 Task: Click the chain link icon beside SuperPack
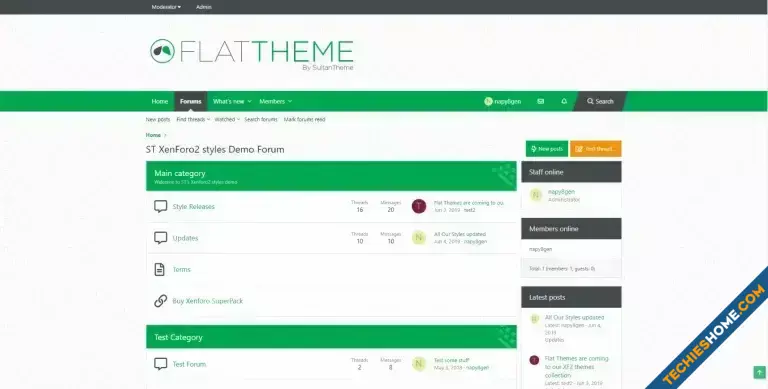[161, 301]
